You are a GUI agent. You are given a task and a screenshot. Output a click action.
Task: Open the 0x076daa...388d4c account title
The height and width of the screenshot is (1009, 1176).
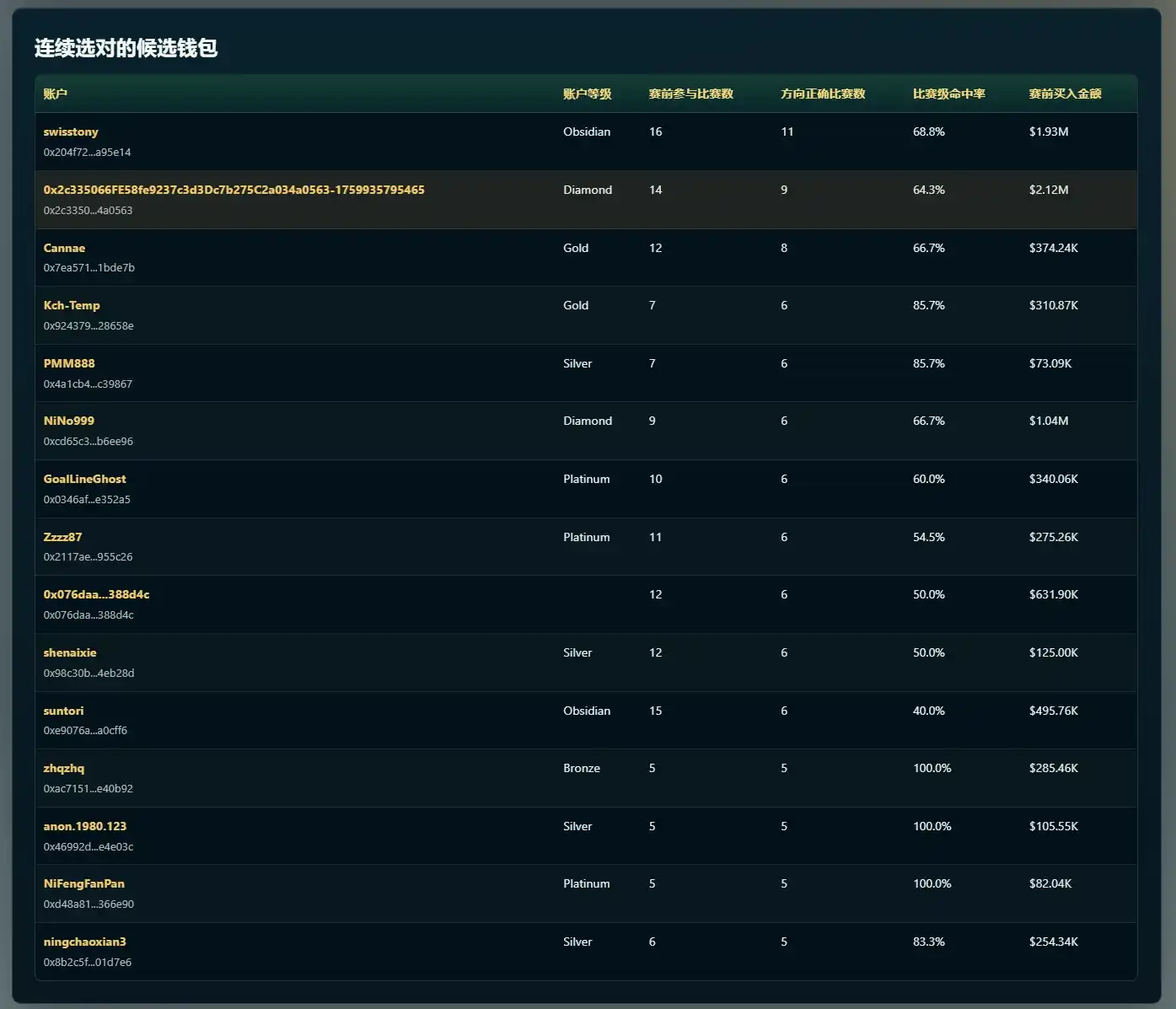[x=96, y=594]
